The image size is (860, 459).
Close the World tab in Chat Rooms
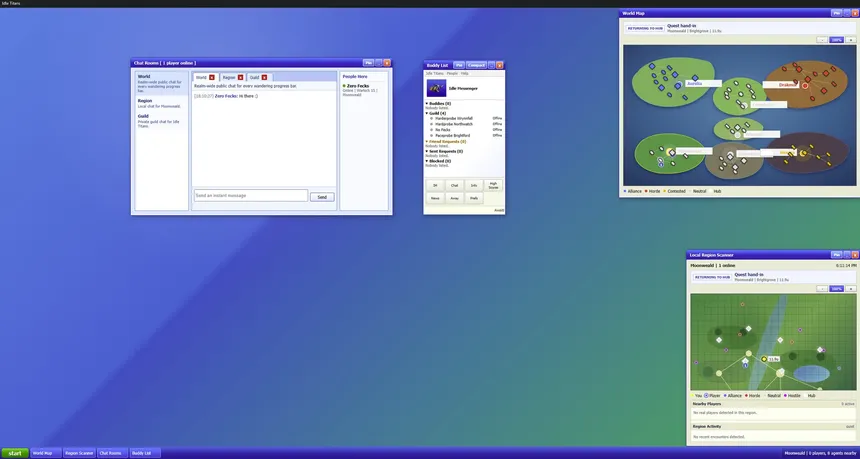(x=212, y=77)
